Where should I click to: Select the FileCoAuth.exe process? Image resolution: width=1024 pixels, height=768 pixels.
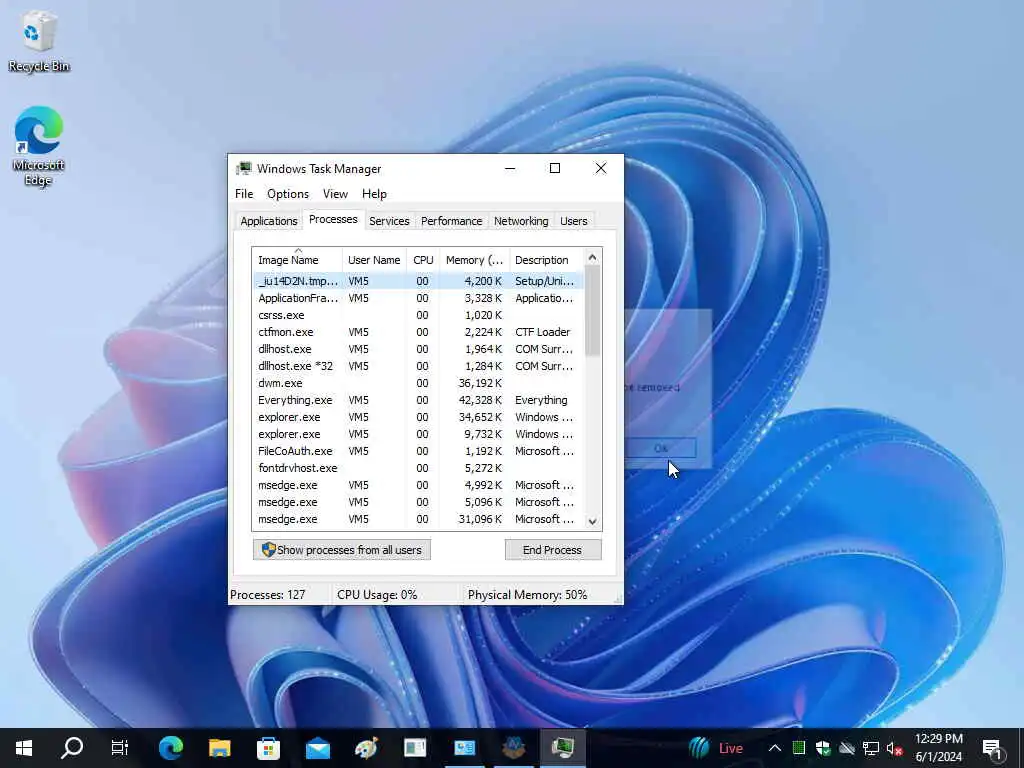click(x=418, y=451)
